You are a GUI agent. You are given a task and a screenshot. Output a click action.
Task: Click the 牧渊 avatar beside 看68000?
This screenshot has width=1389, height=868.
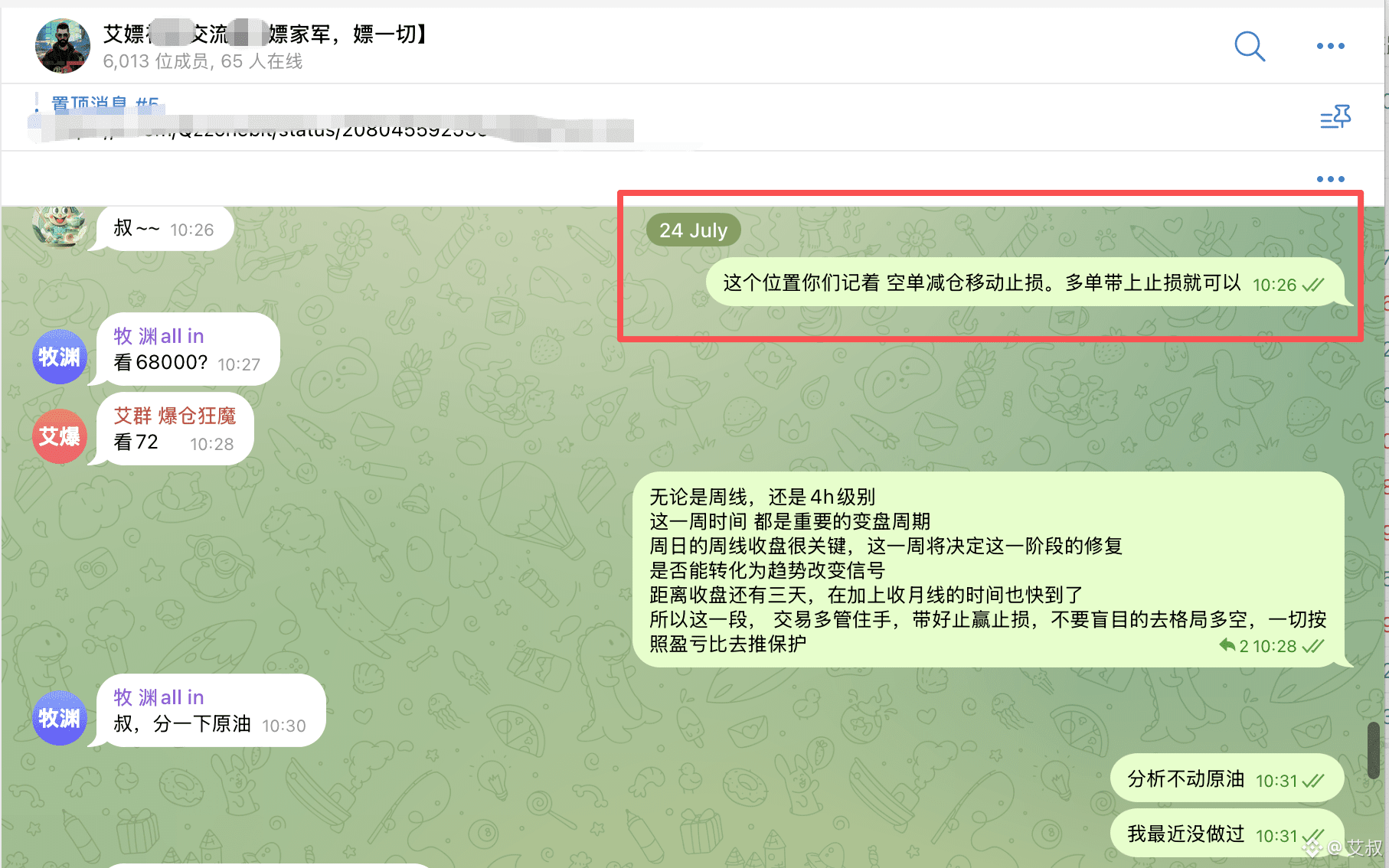click(60, 357)
